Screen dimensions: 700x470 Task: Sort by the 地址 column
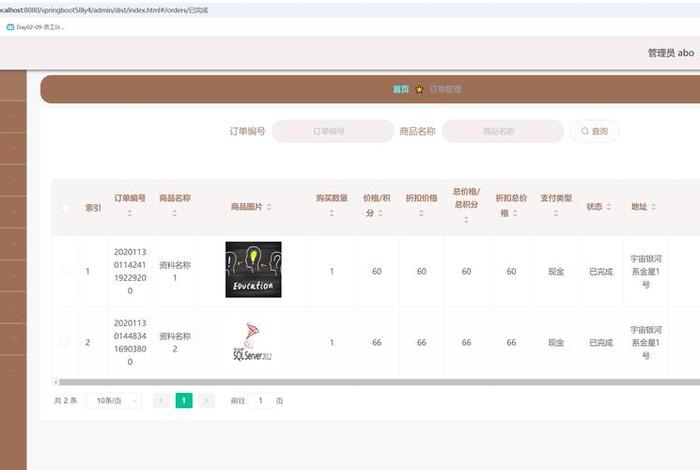click(654, 207)
